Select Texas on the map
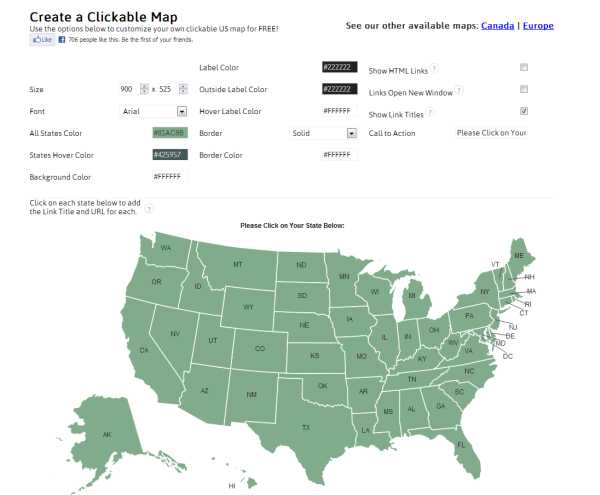Viewport: 600px width, 495px height. point(306,427)
